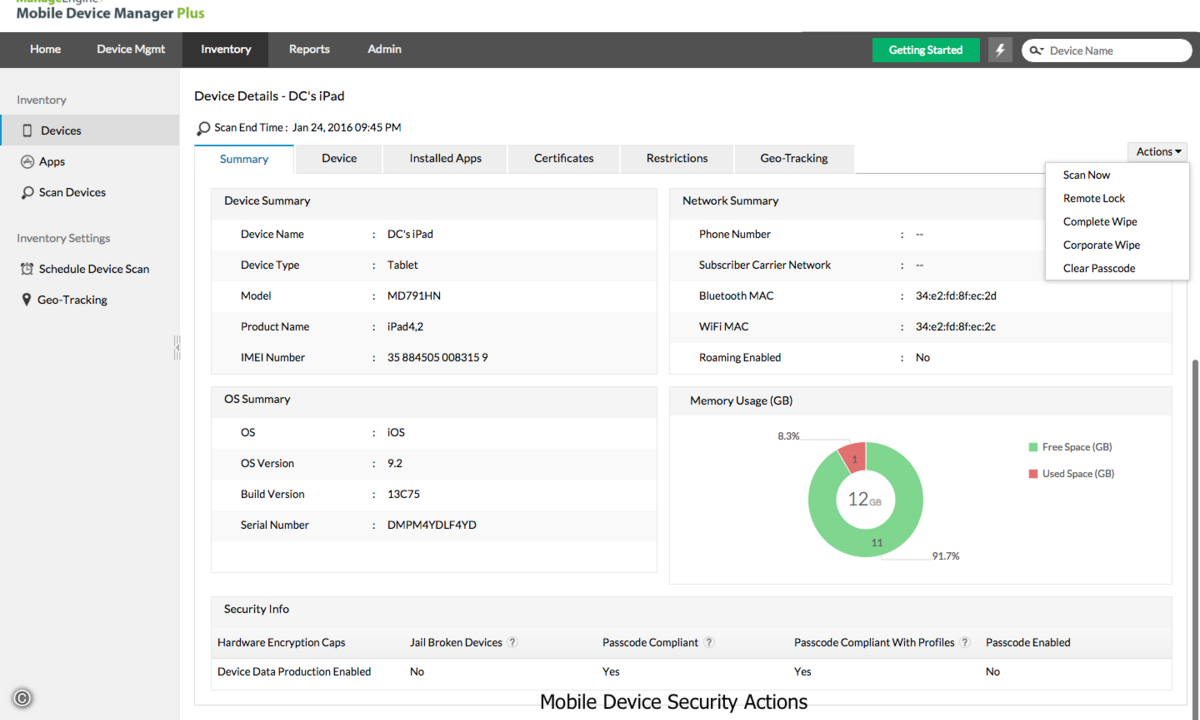Image resolution: width=1200 pixels, height=720 pixels.
Task: Switch to the Restrictions tab
Action: point(677,158)
